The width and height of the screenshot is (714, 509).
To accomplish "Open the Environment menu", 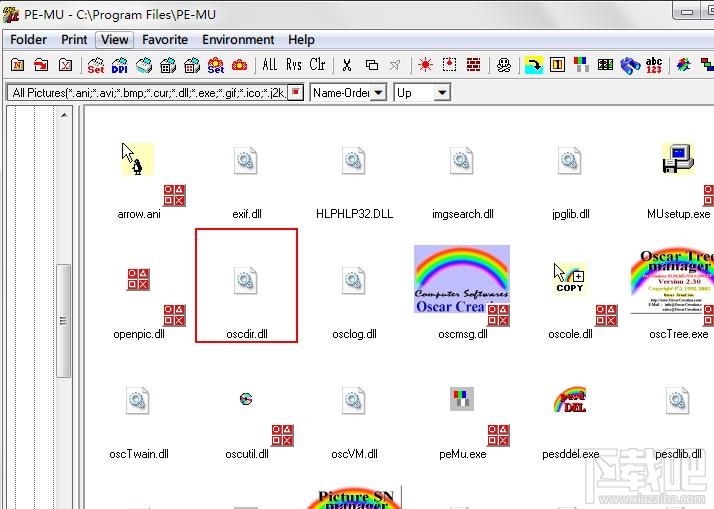I will (238, 40).
